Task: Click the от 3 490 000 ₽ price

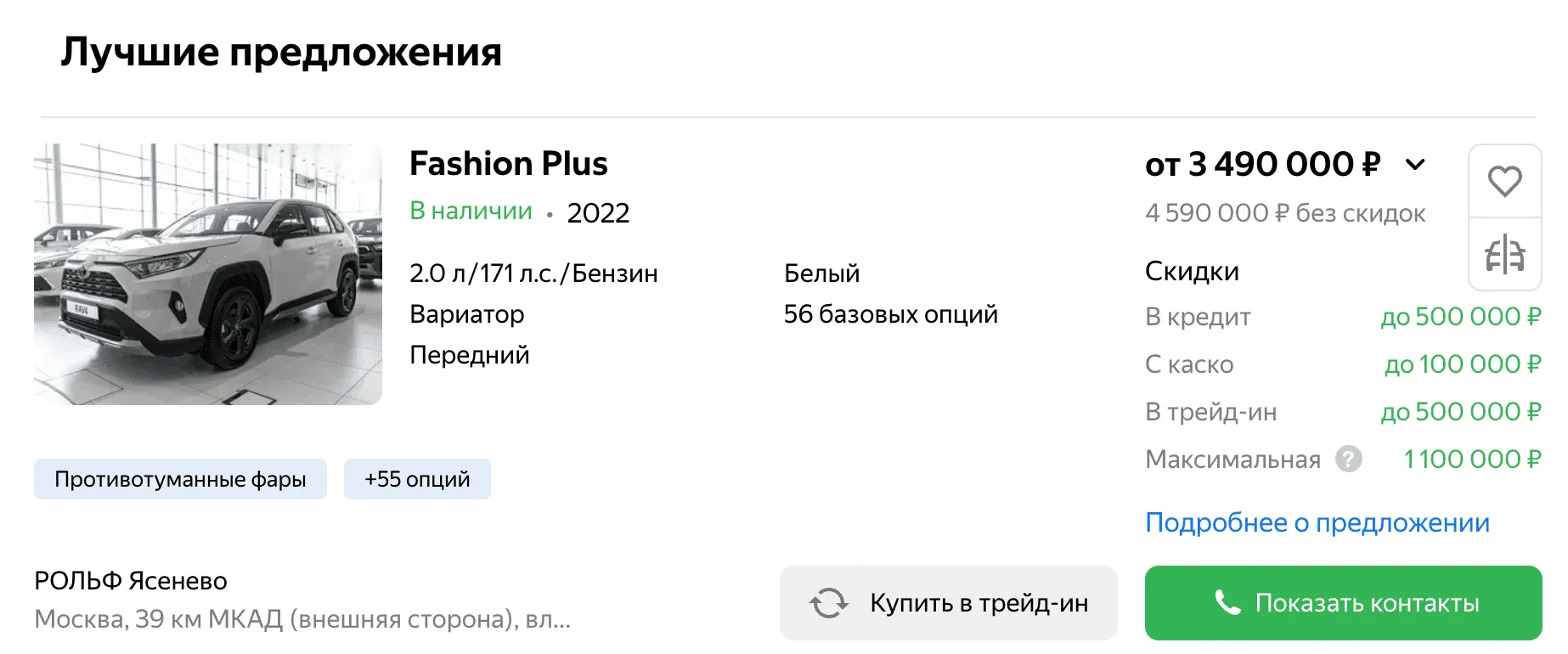Action: [1262, 164]
